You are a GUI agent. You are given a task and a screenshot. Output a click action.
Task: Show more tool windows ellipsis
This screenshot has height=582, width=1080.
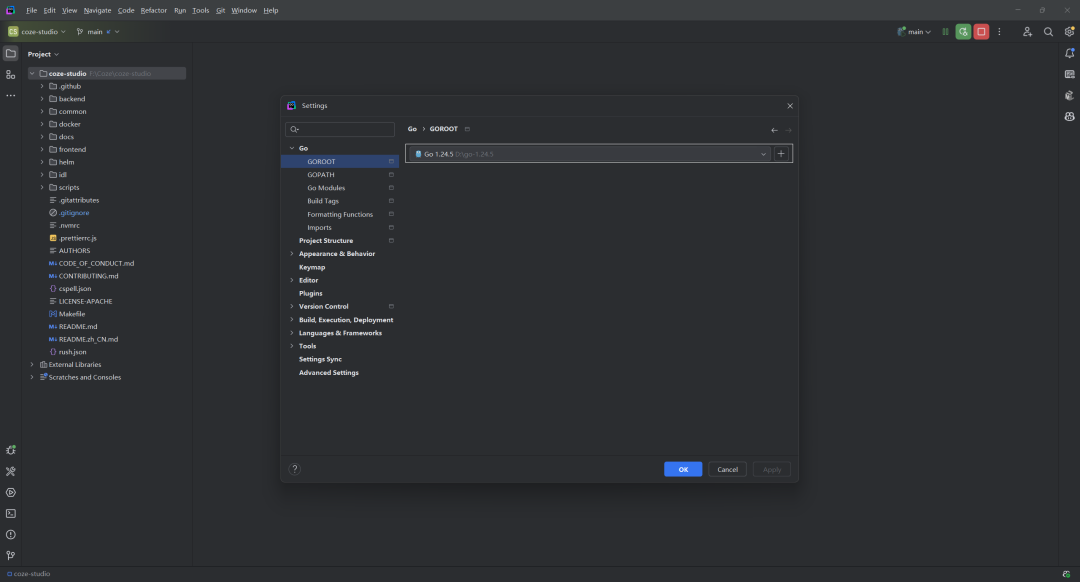(x=10, y=96)
